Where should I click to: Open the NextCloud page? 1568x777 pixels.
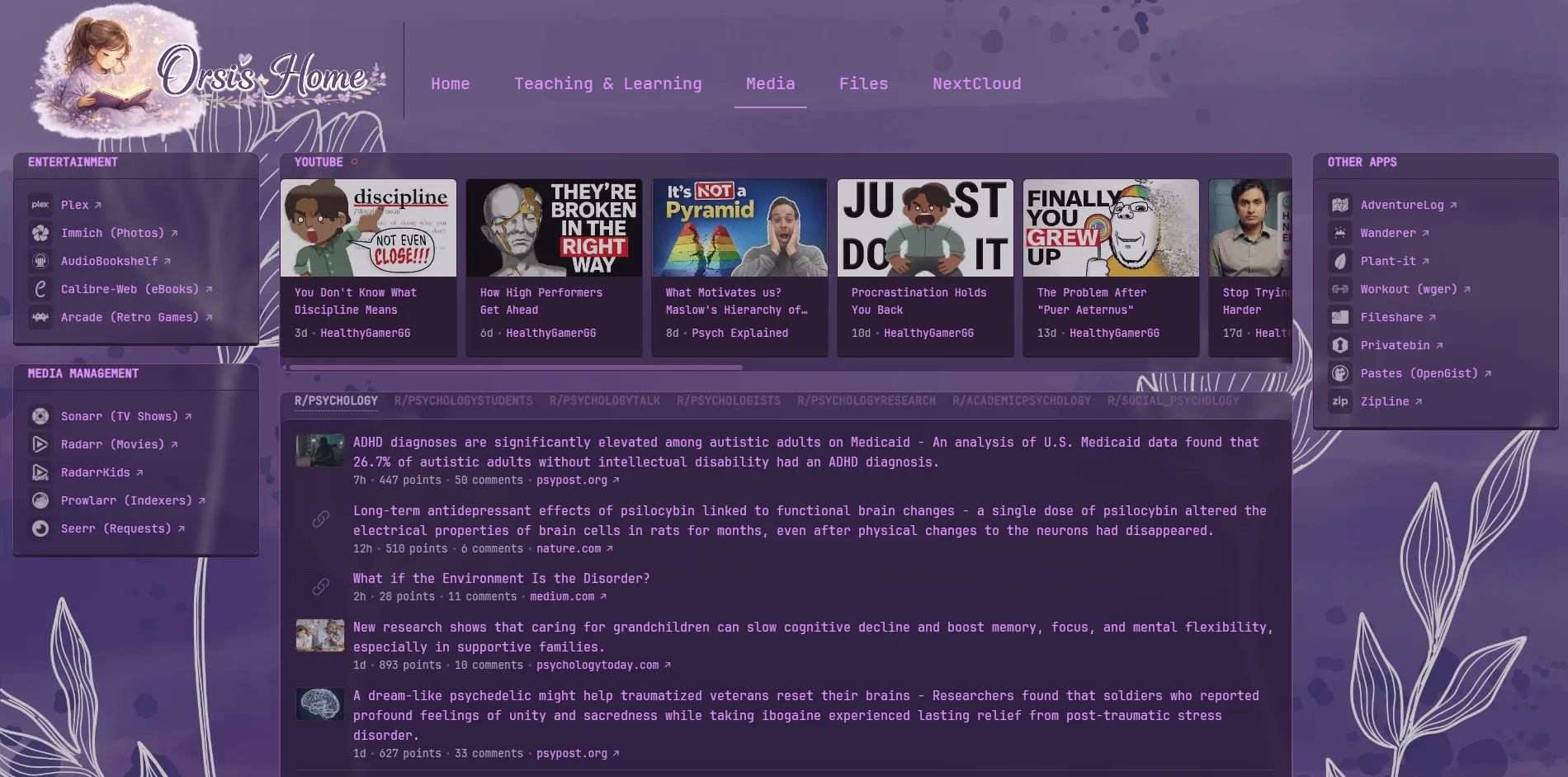pyautogui.click(x=977, y=83)
